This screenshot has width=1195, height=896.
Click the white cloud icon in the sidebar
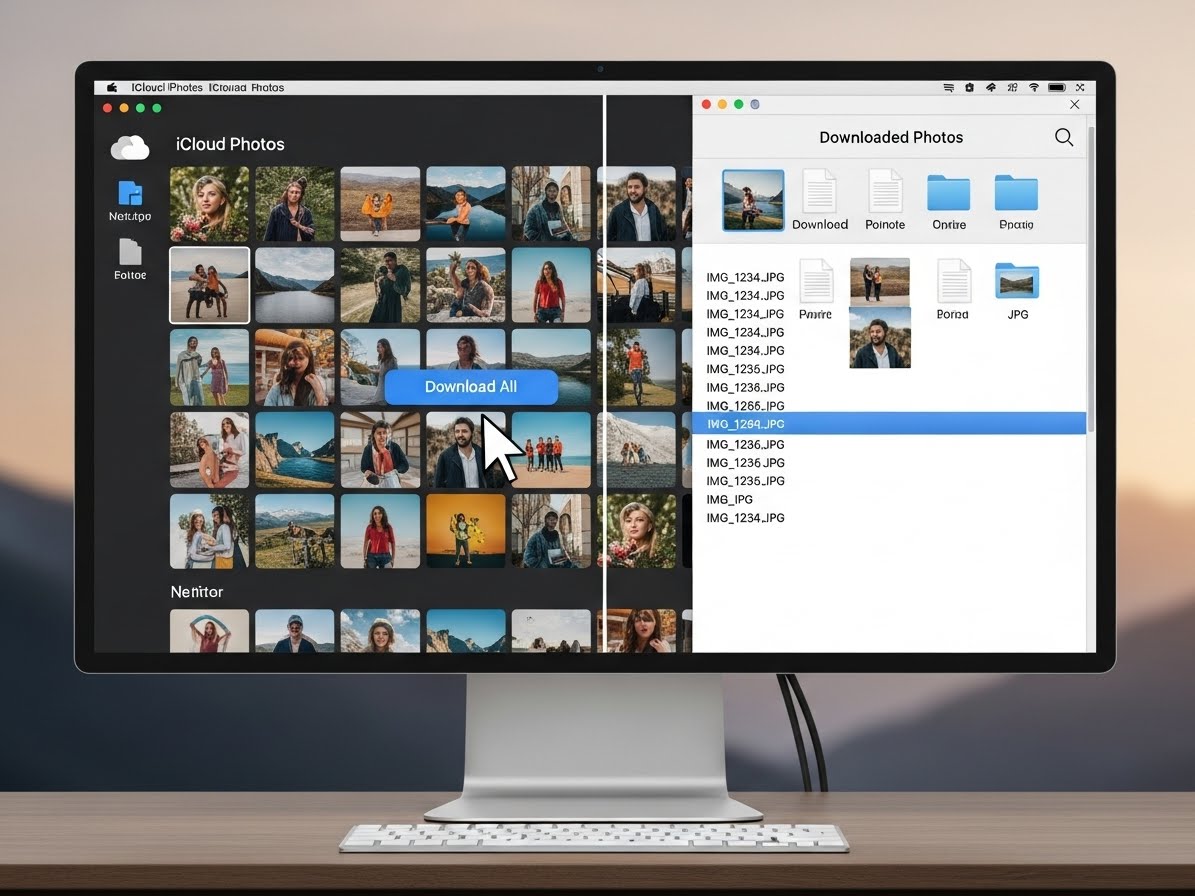pos(130,147)
